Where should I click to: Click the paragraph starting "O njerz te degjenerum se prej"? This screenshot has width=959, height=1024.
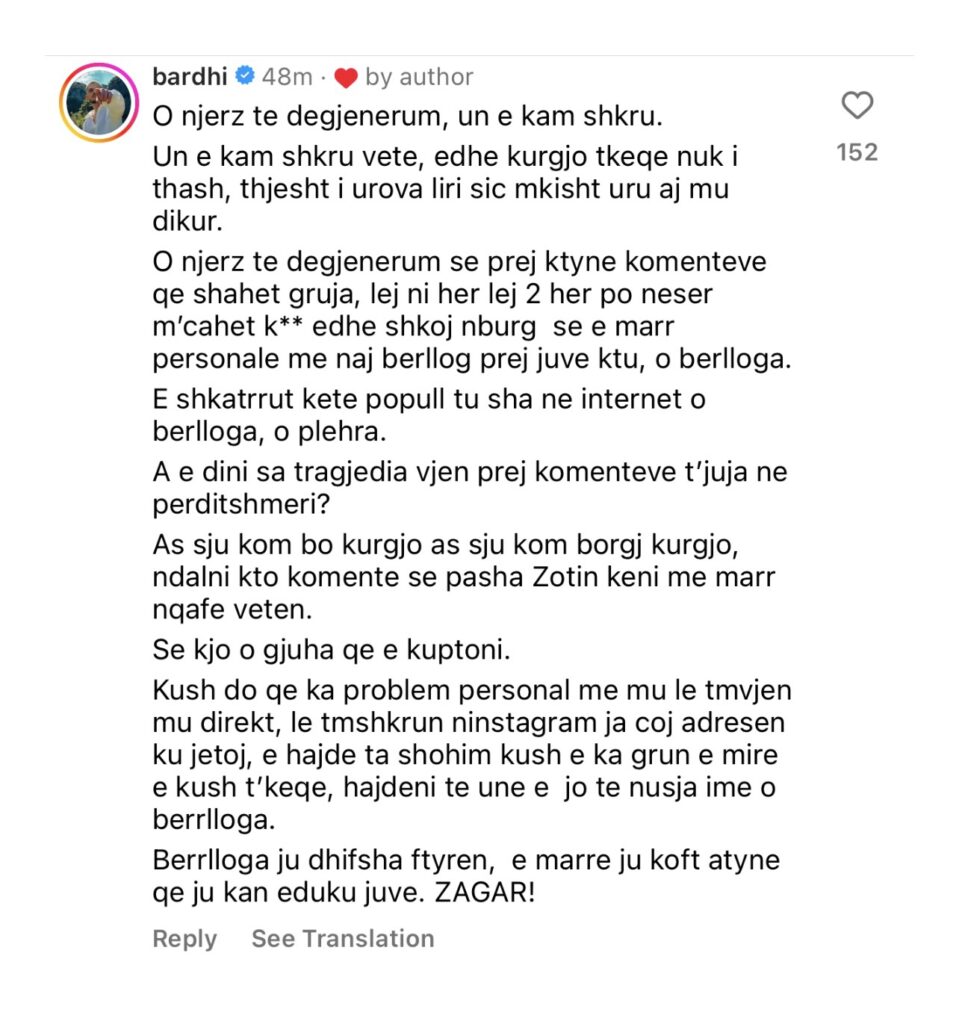[472, 310]
